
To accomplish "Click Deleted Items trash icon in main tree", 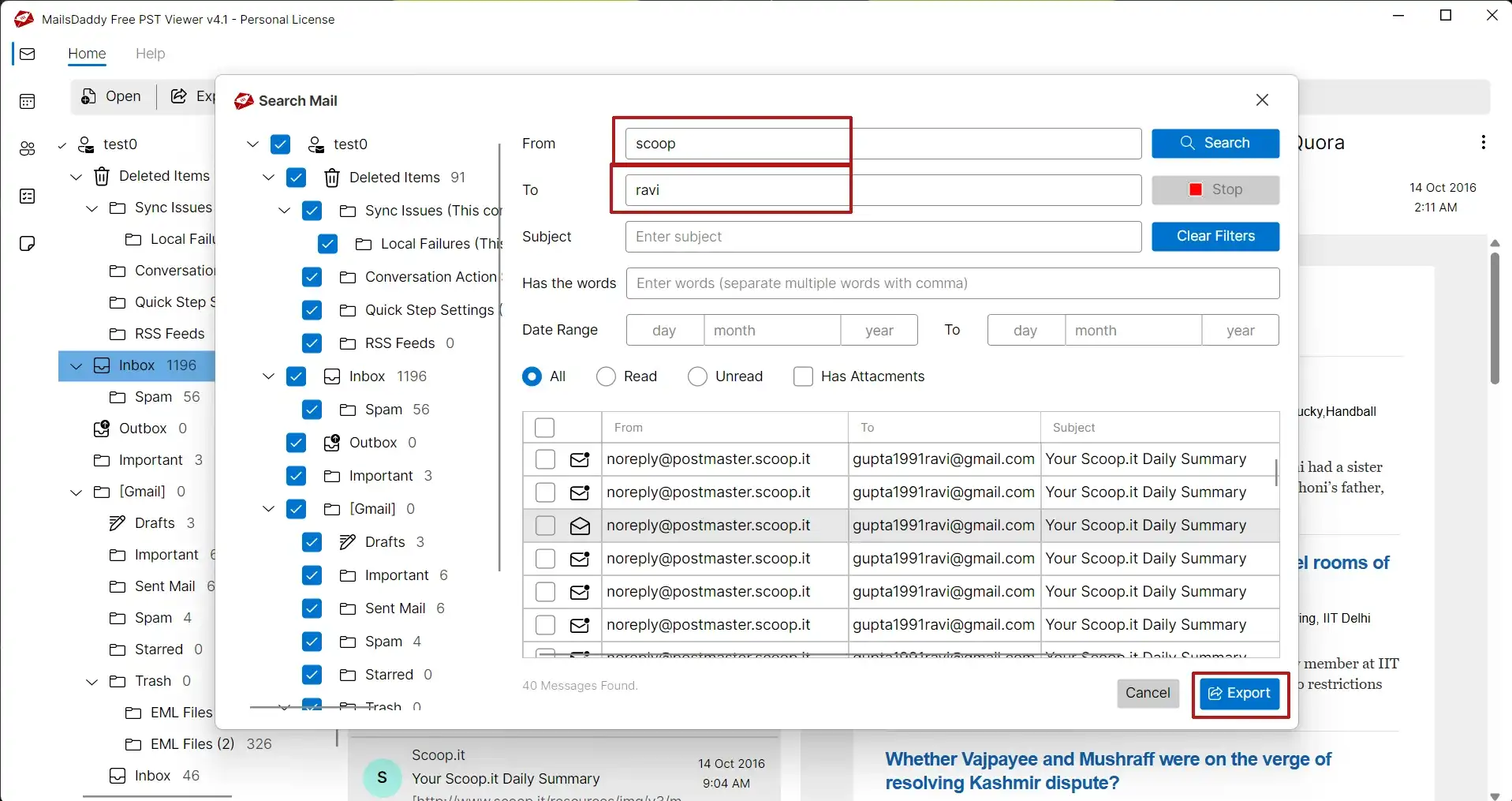I will [102, 176].
